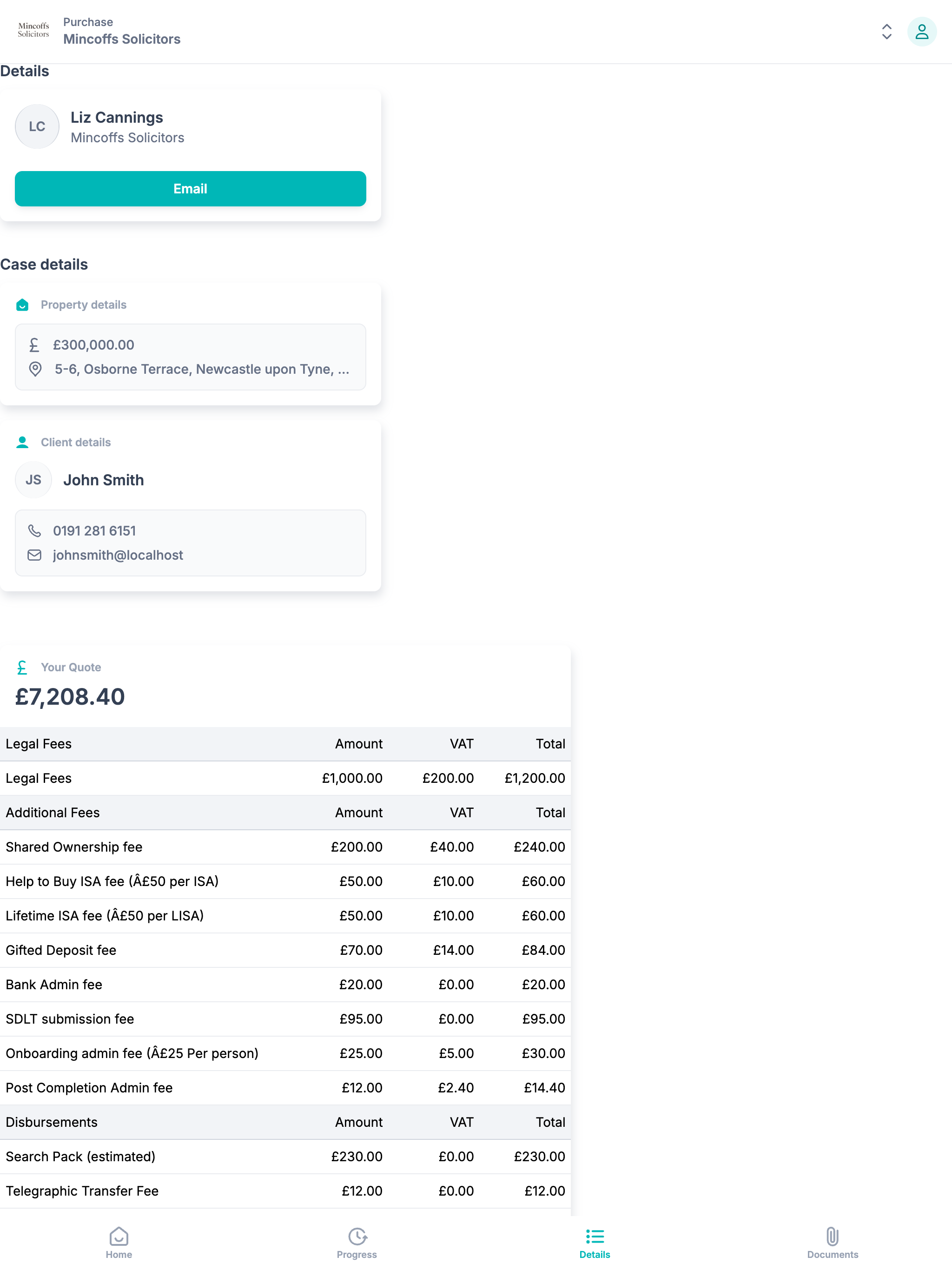Select the 5-6, Osborne Terrace address text

click(202, 369)
